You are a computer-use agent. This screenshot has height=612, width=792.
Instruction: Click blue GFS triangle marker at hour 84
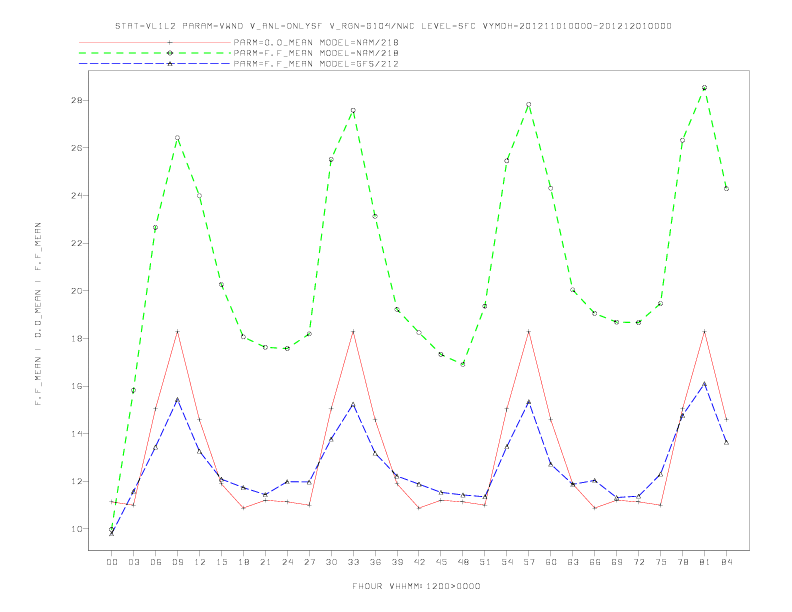(x=726, y=442)
